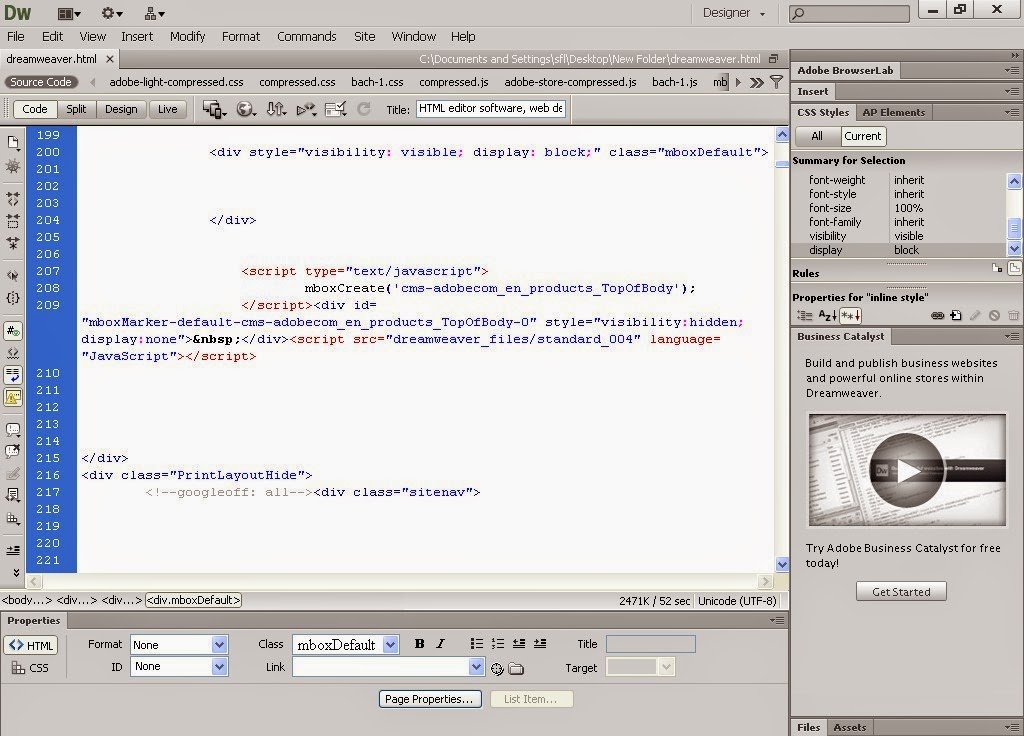Open the Modify menu
1024x736 pixels.
[187, 37]
